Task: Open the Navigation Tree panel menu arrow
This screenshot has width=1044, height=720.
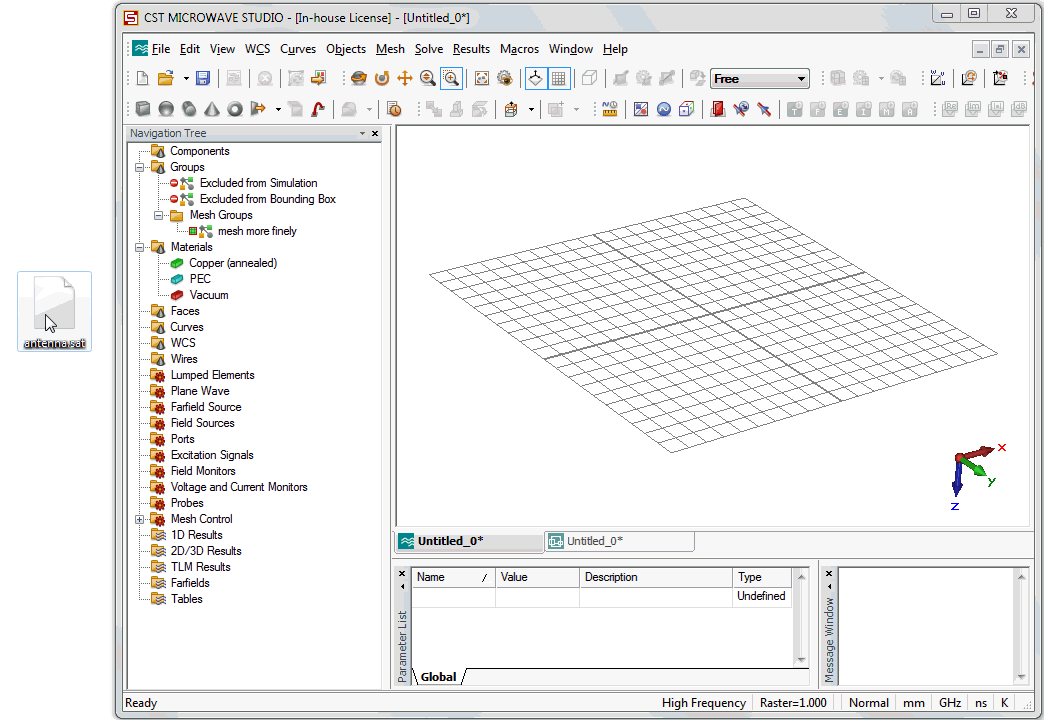Action: pos(362,133)
